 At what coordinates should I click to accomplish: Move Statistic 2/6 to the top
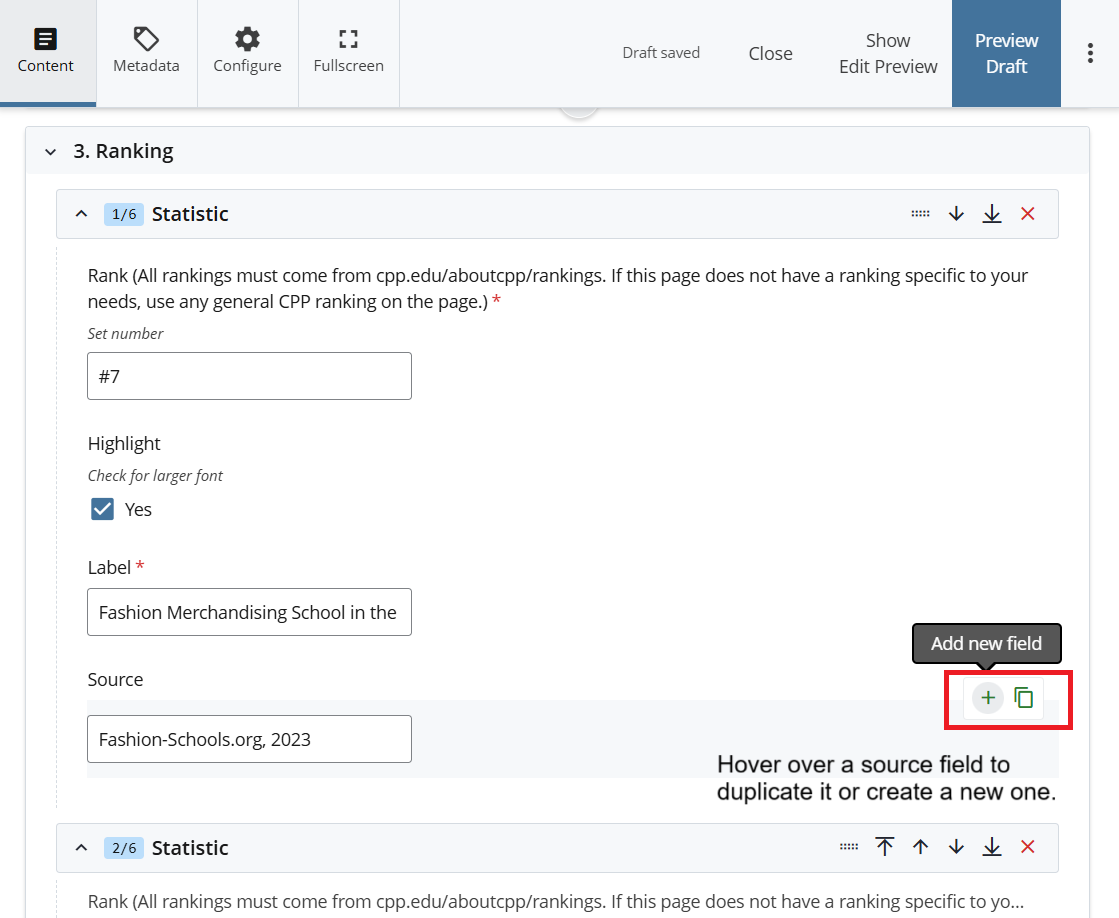tap(885, 847)
